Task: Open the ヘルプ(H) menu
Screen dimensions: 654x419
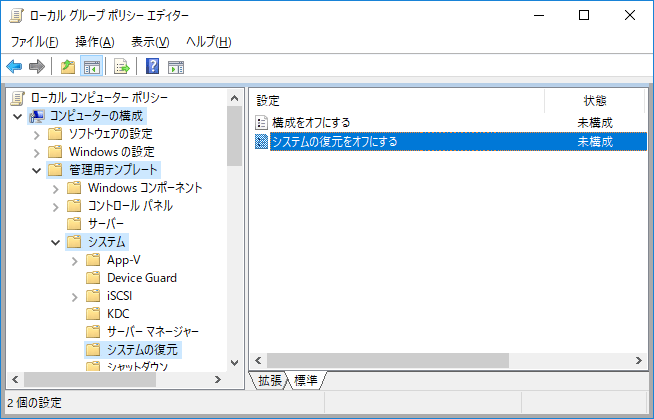Action: tap(209, 42)
